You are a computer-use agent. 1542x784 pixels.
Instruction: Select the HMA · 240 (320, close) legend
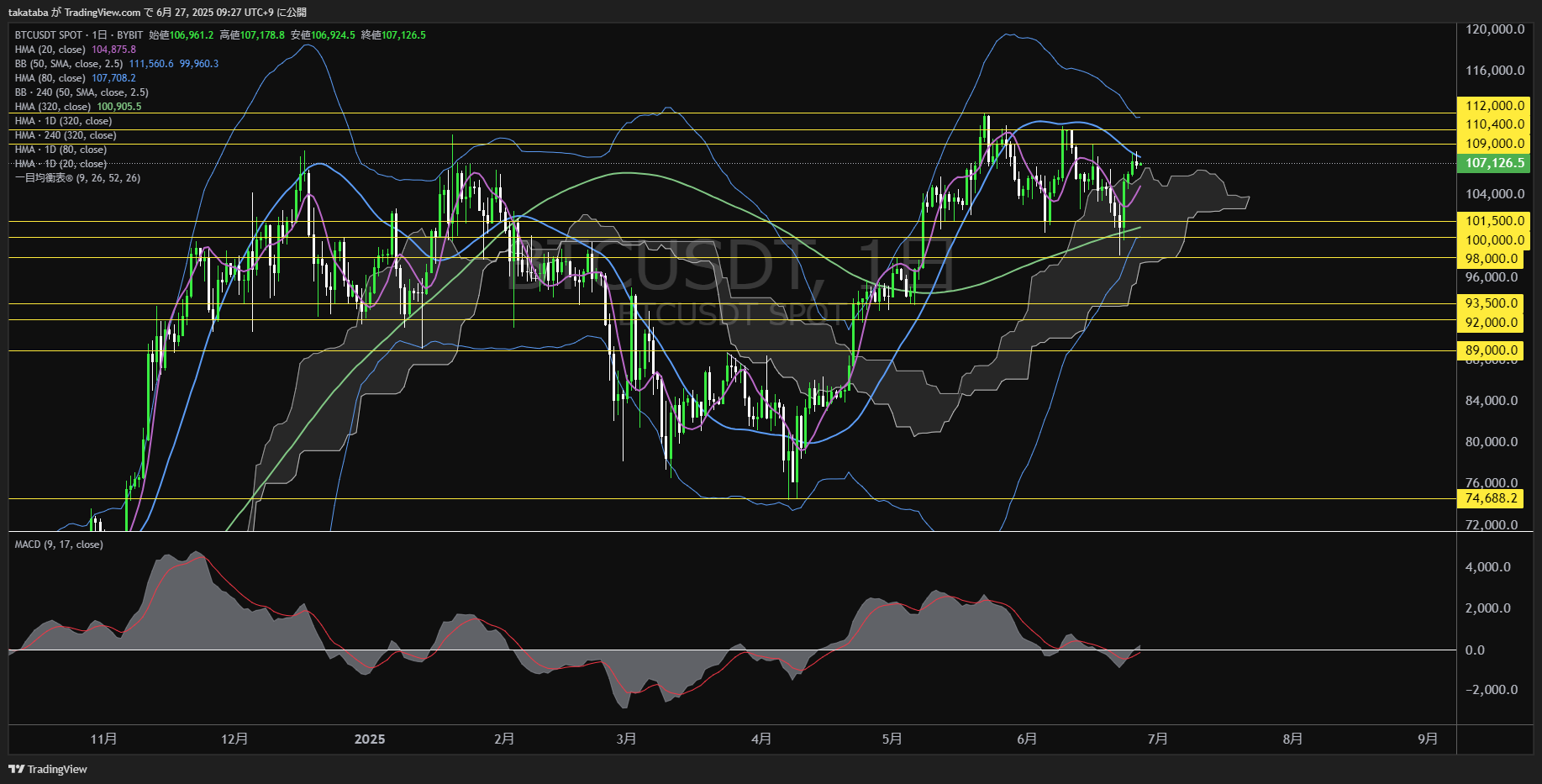click(66, 135)
